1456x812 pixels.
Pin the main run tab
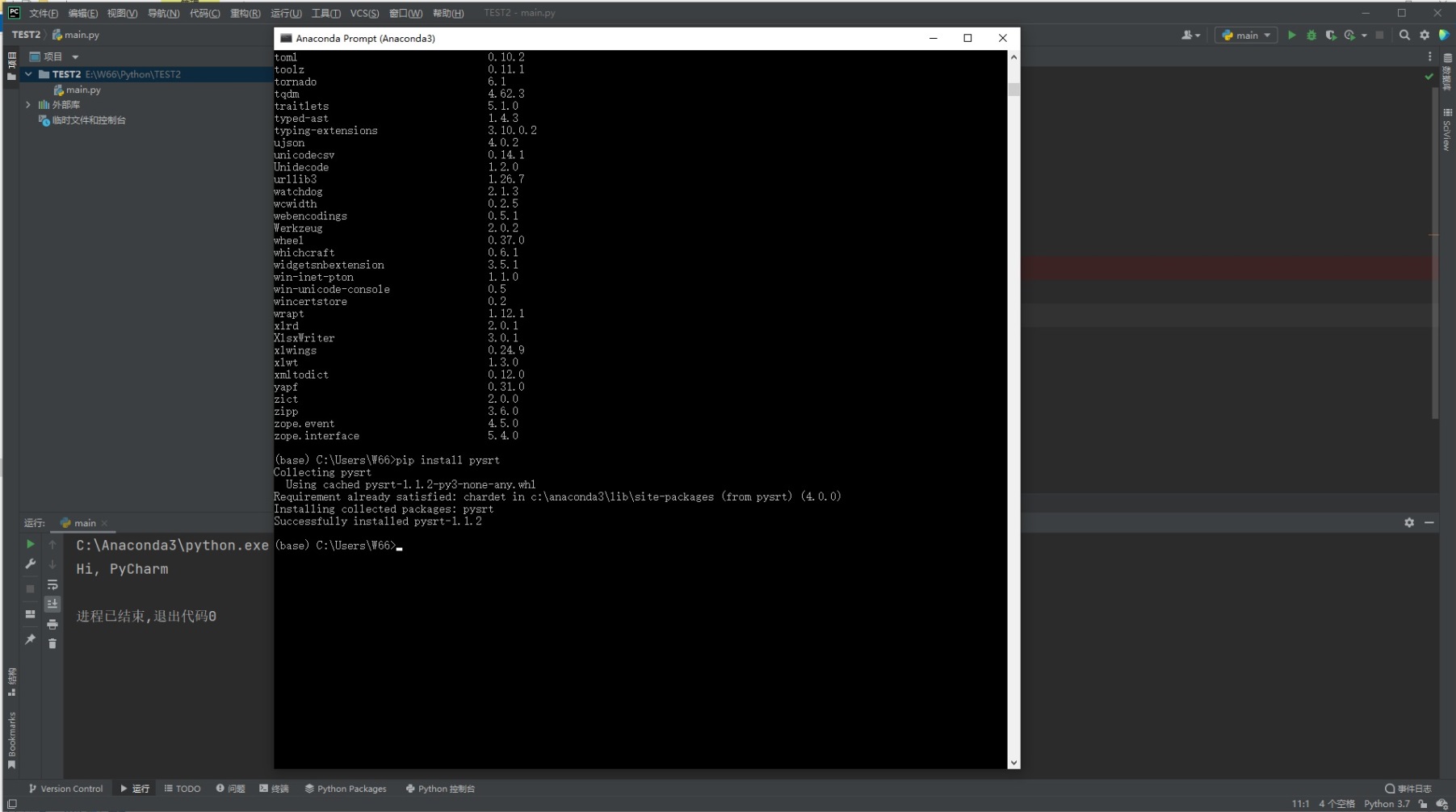[31, 640]
